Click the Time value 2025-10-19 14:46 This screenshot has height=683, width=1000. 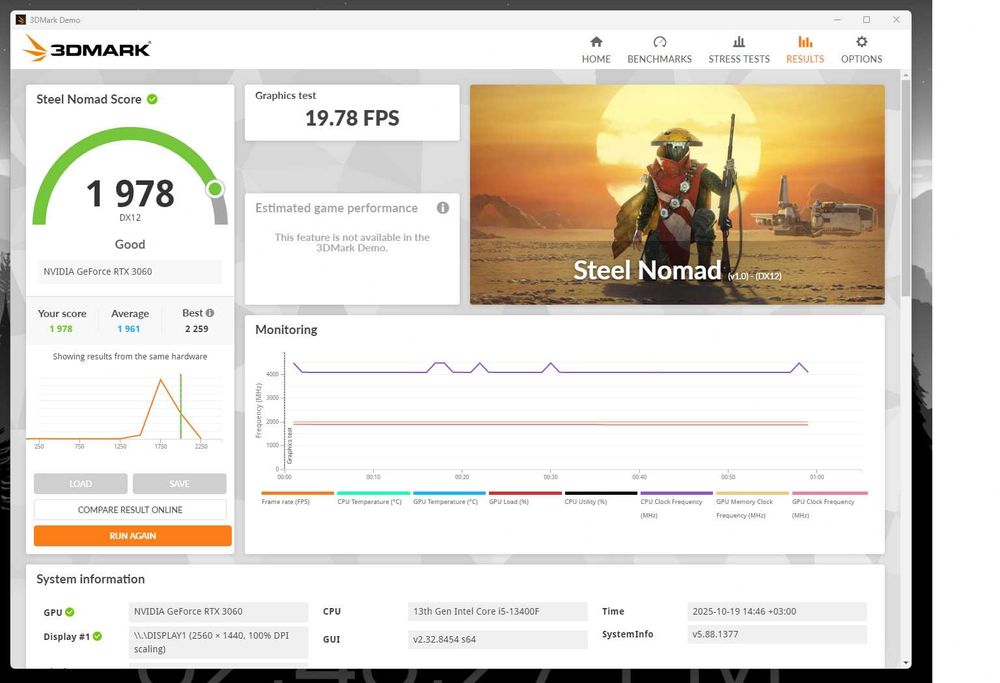tap(777, 611)
